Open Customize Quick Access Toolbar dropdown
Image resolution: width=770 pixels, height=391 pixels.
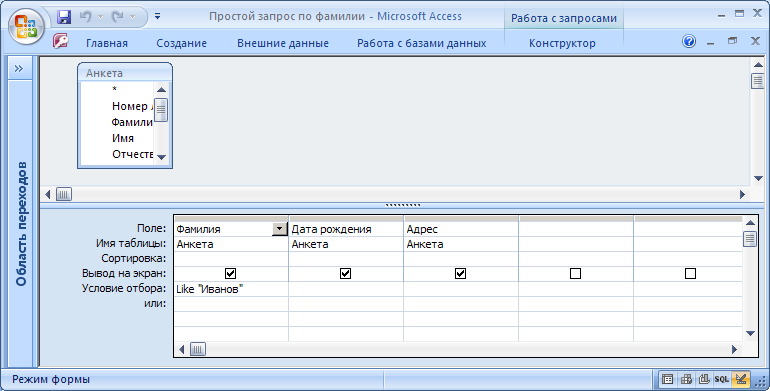157,16
